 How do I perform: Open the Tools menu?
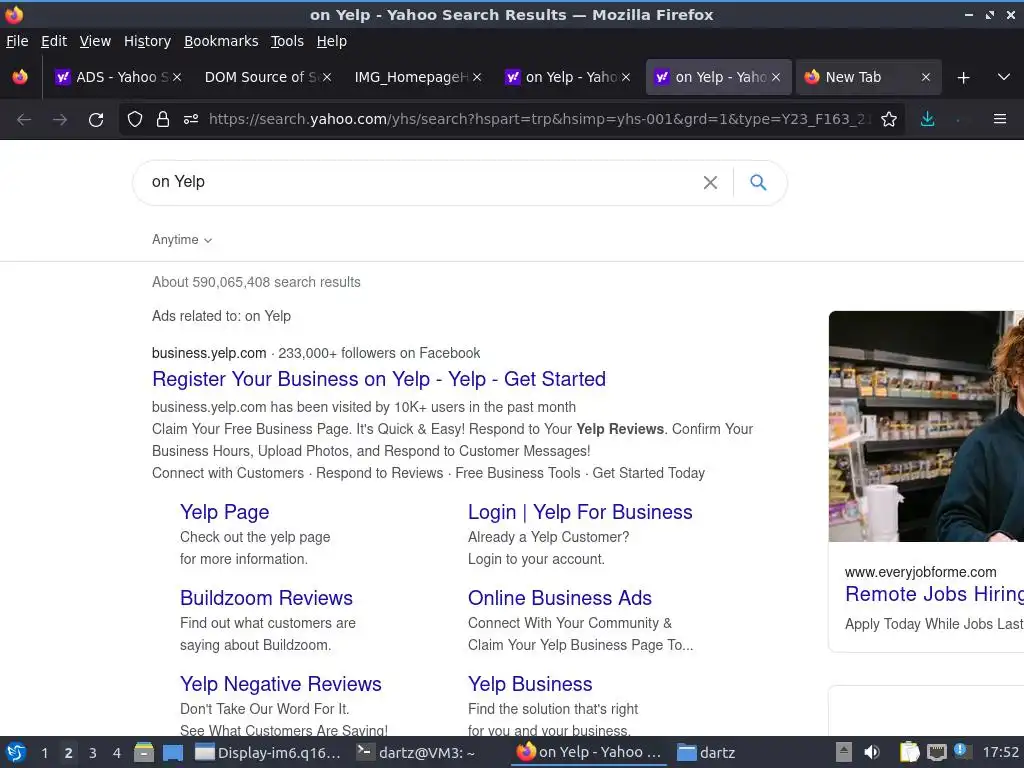(287, 41)
